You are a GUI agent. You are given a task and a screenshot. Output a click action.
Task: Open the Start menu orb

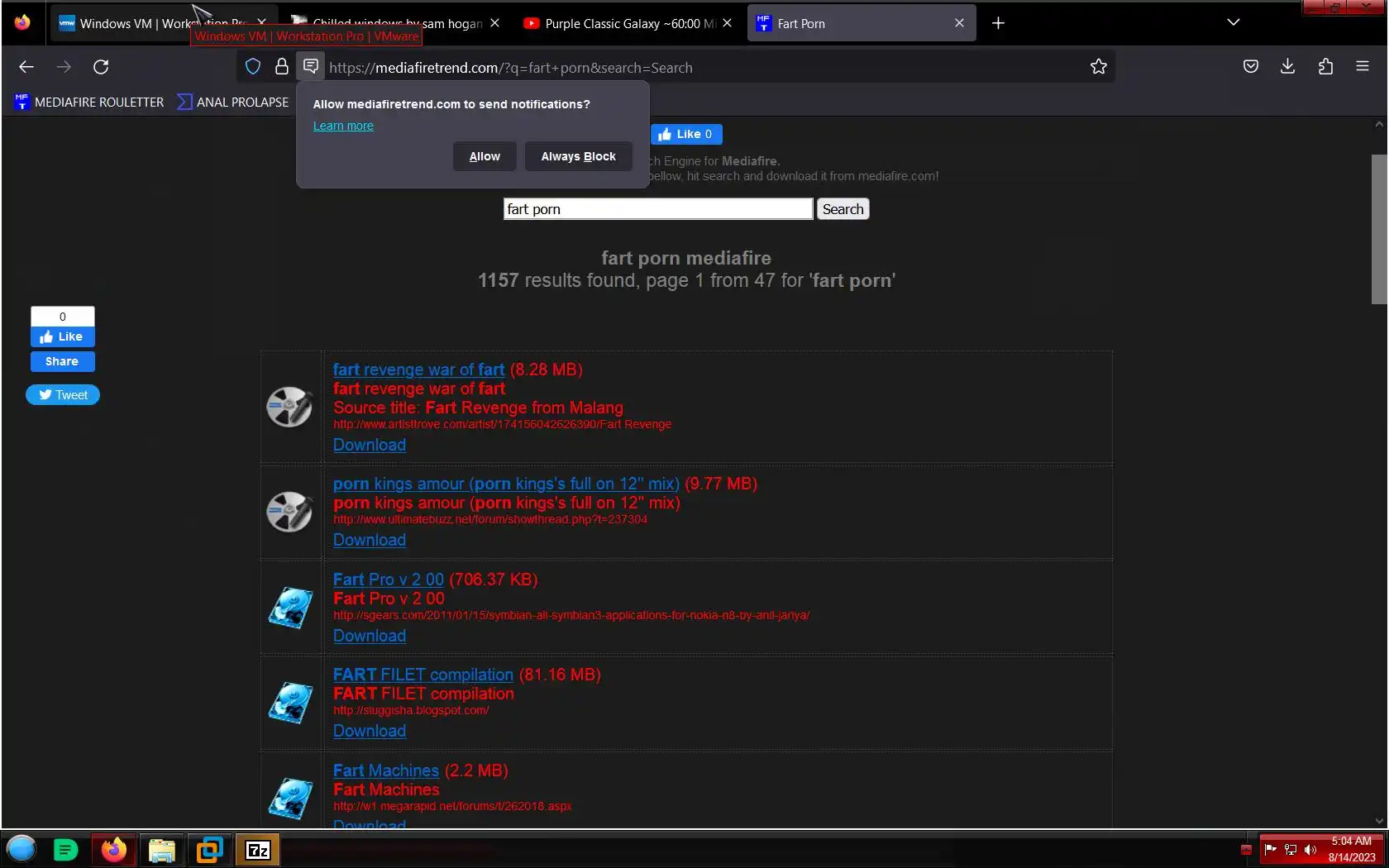tap(21, 849)
